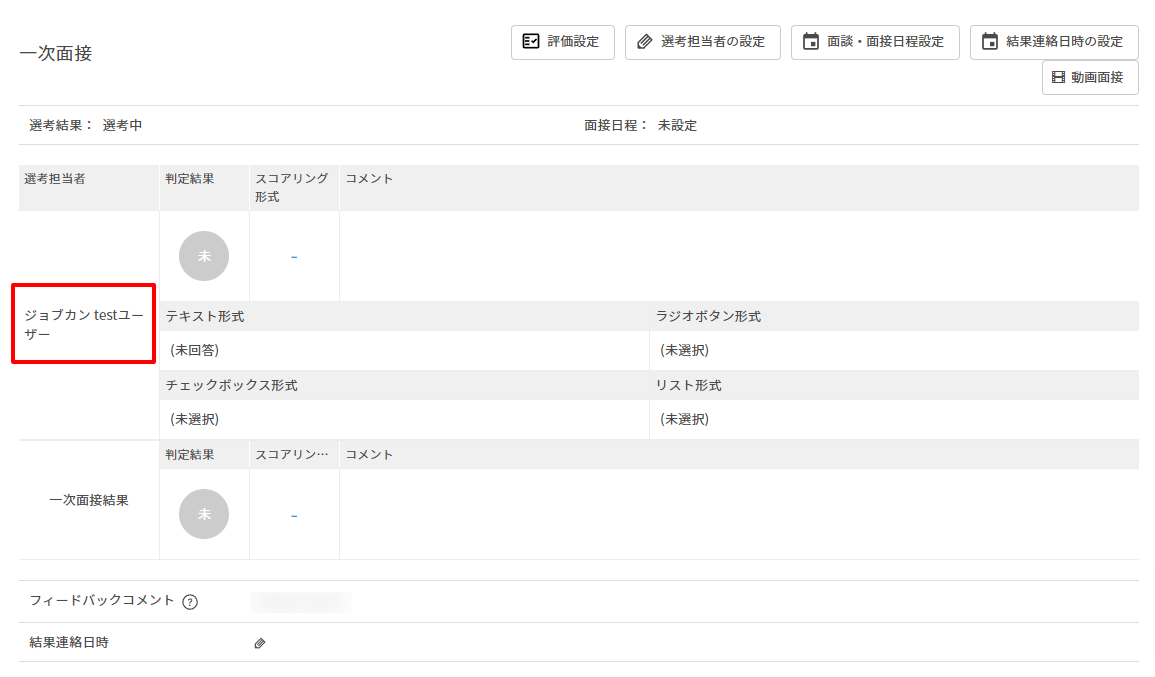Click the blurred フィードバックコメント value
The image size is (1155, 677).
click(301, 601)
